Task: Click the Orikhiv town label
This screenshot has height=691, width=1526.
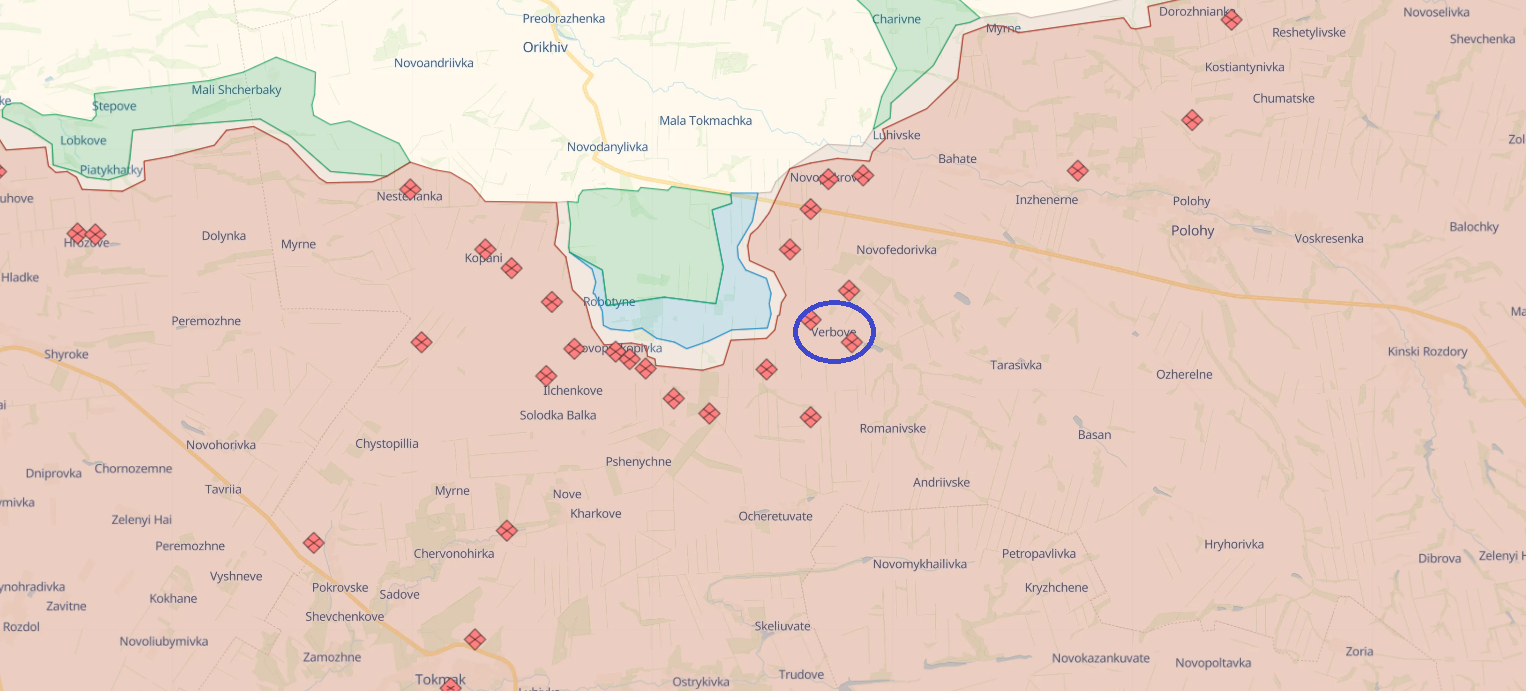Action: coord(544,47)
